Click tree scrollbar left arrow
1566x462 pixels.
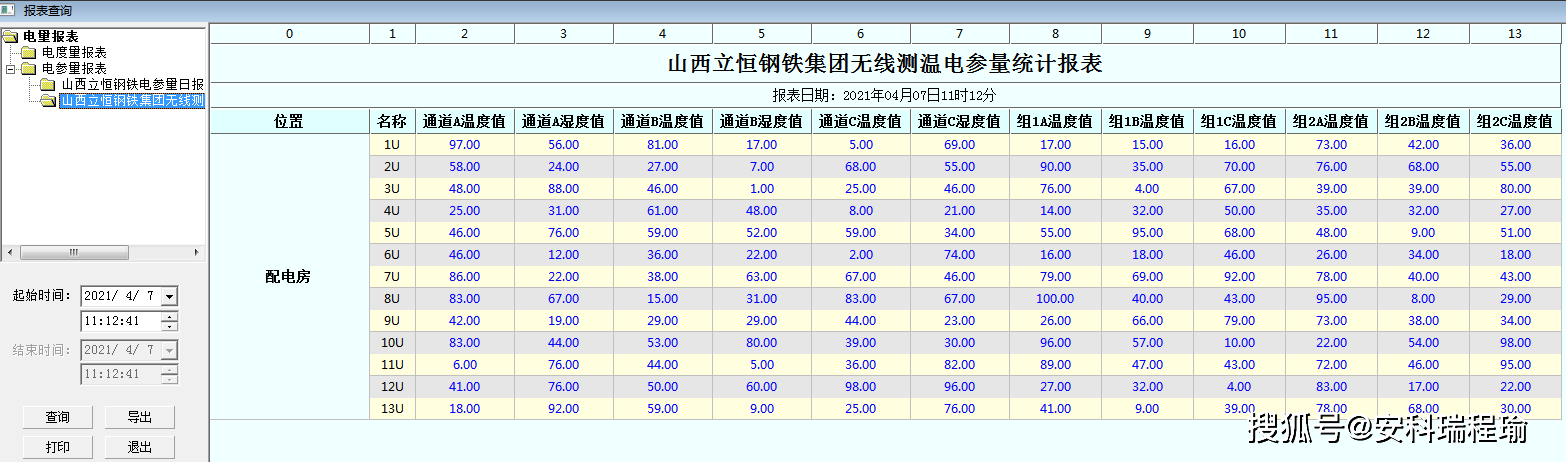[9, 253]
